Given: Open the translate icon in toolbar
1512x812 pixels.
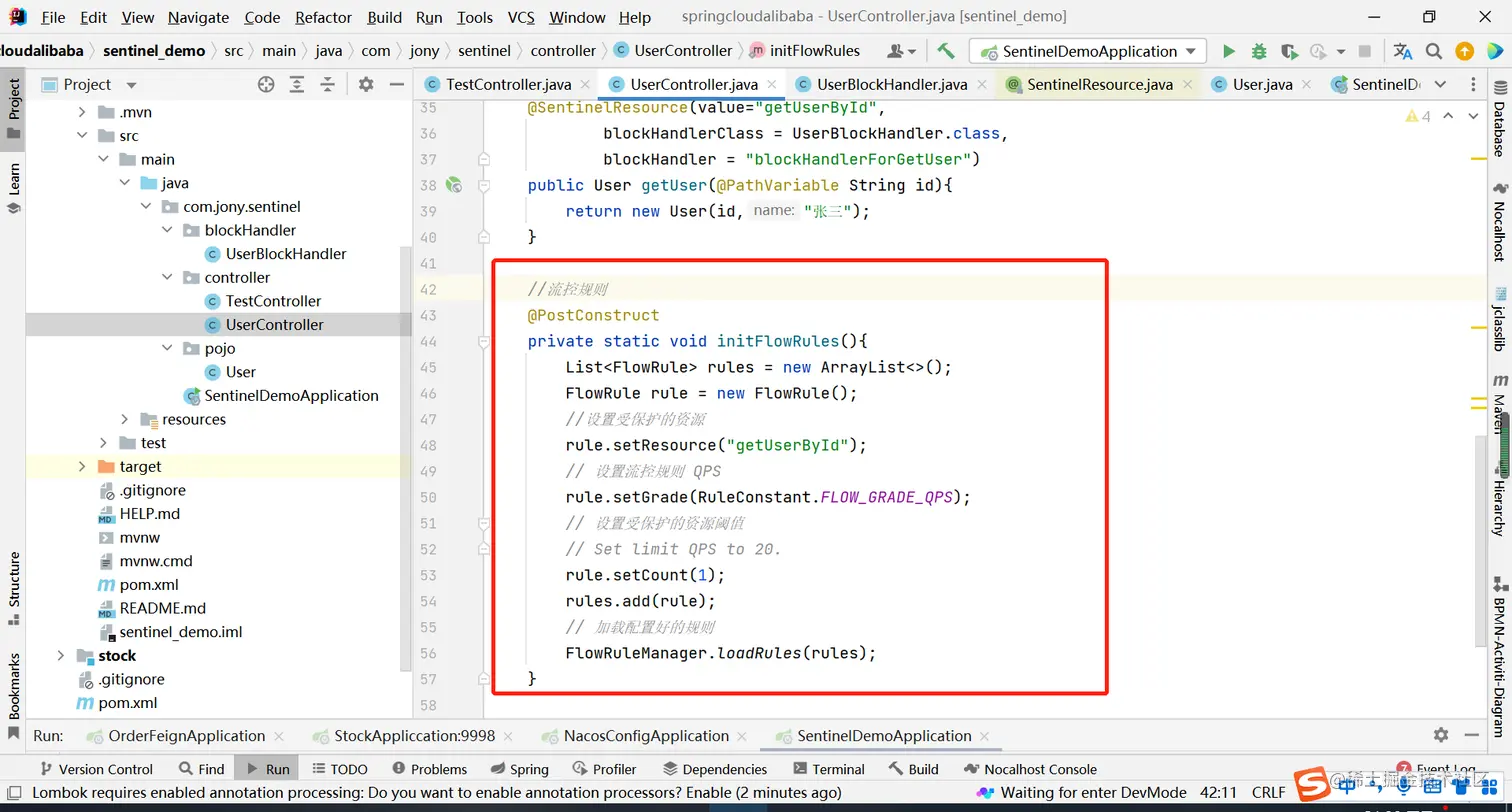Looking at the screenshot, I should point(1403,51).
